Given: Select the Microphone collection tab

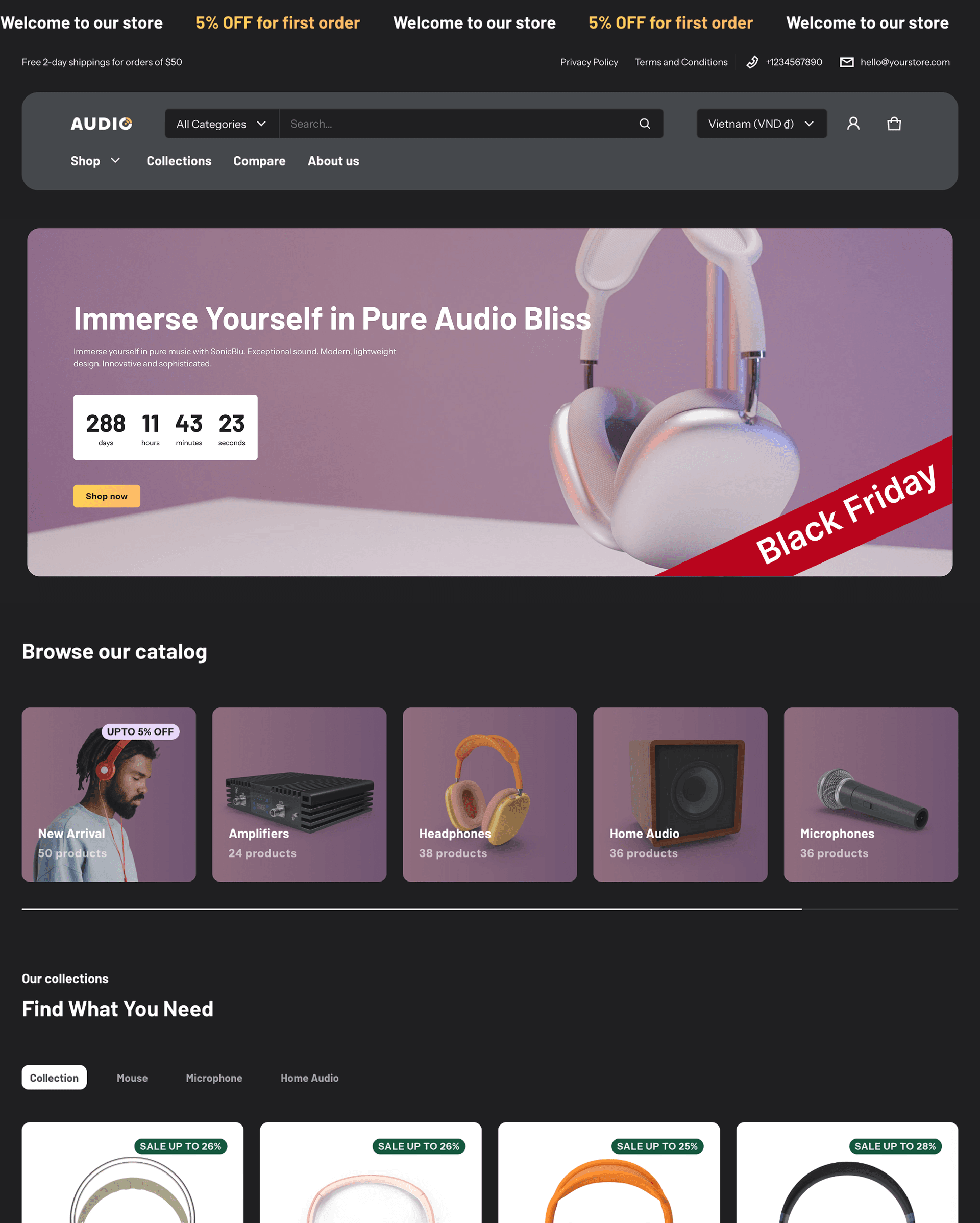Looking at the screenshot, I should [214, 1078].
